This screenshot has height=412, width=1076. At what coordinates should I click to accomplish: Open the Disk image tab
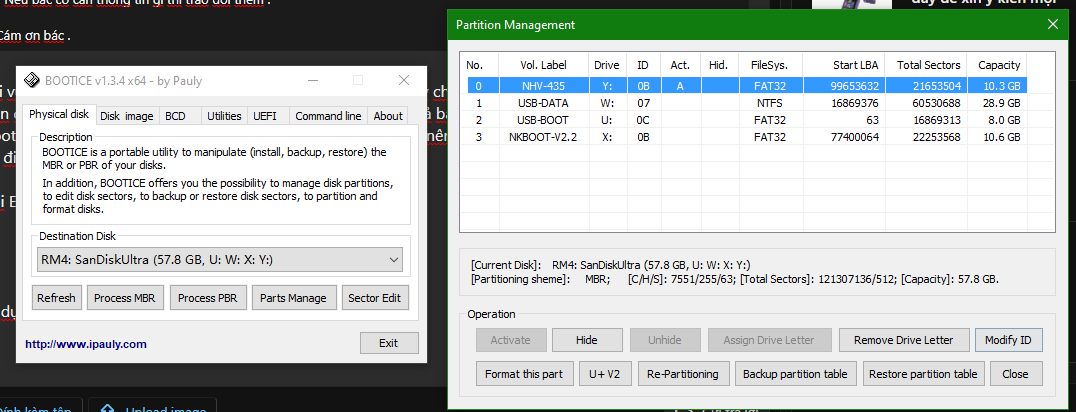[x=126, y=116]
